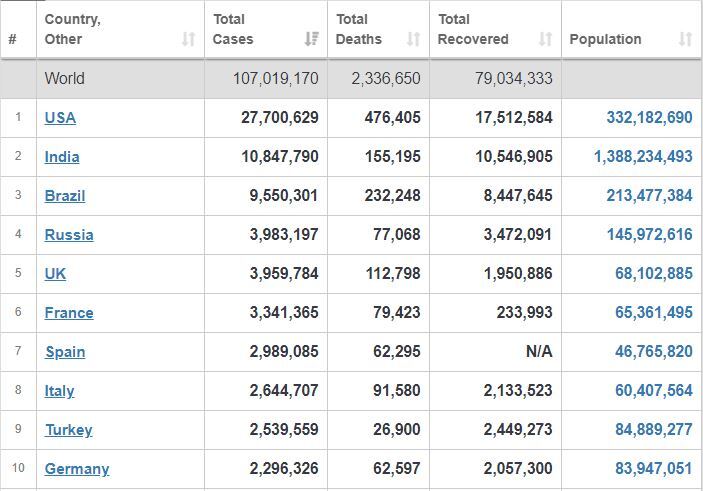Click the Population column header text
Viewport: 703px width, 491px height.
[605, 39]
